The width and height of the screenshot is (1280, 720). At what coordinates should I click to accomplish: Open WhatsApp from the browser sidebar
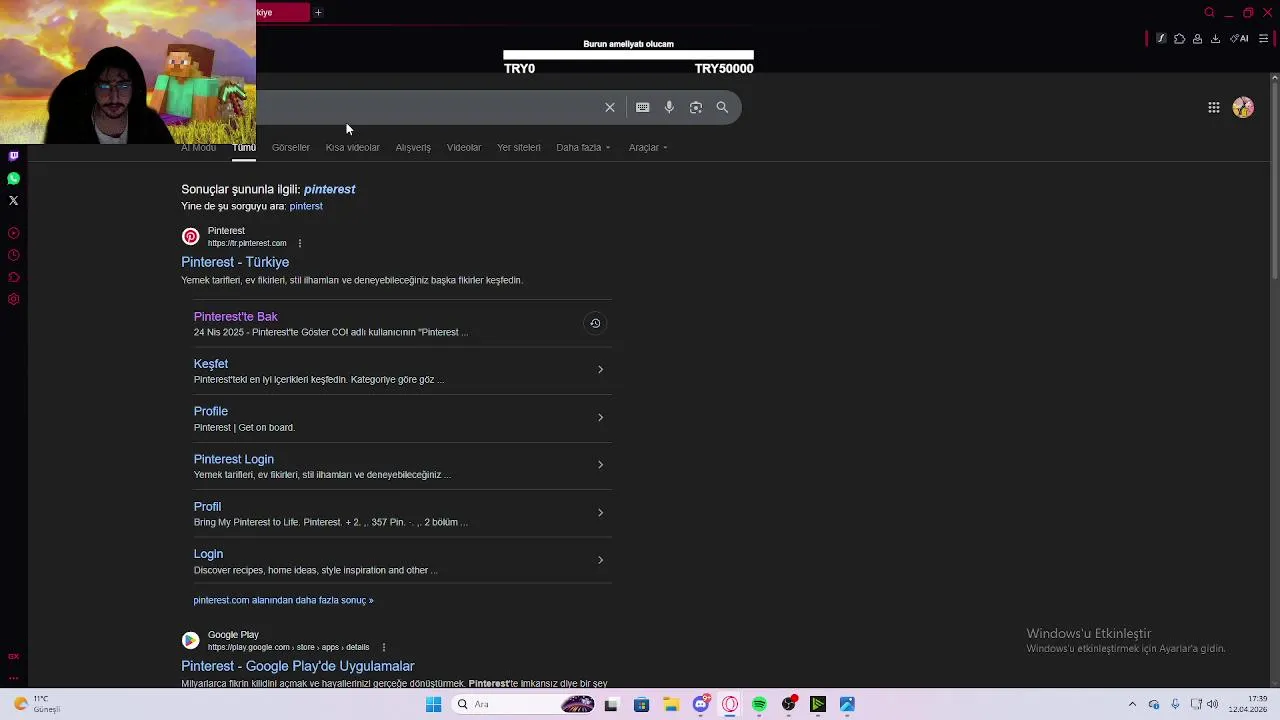pos(13,178)
